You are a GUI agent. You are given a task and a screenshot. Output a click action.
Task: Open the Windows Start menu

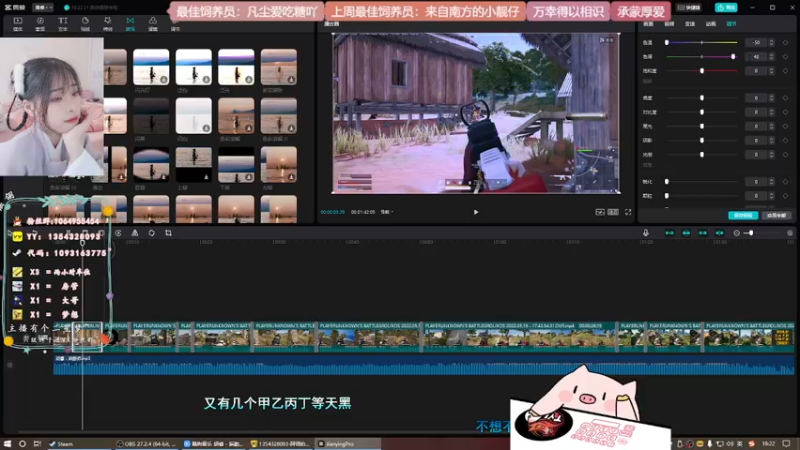pos(7,444)
